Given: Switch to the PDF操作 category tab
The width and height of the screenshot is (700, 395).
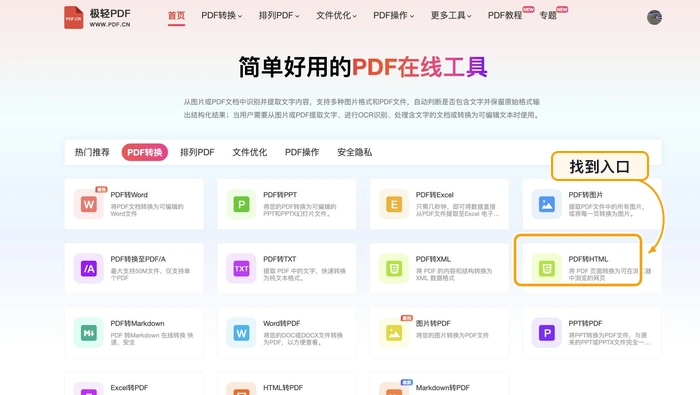Looking at the screenshot, I should click(302, 152).
